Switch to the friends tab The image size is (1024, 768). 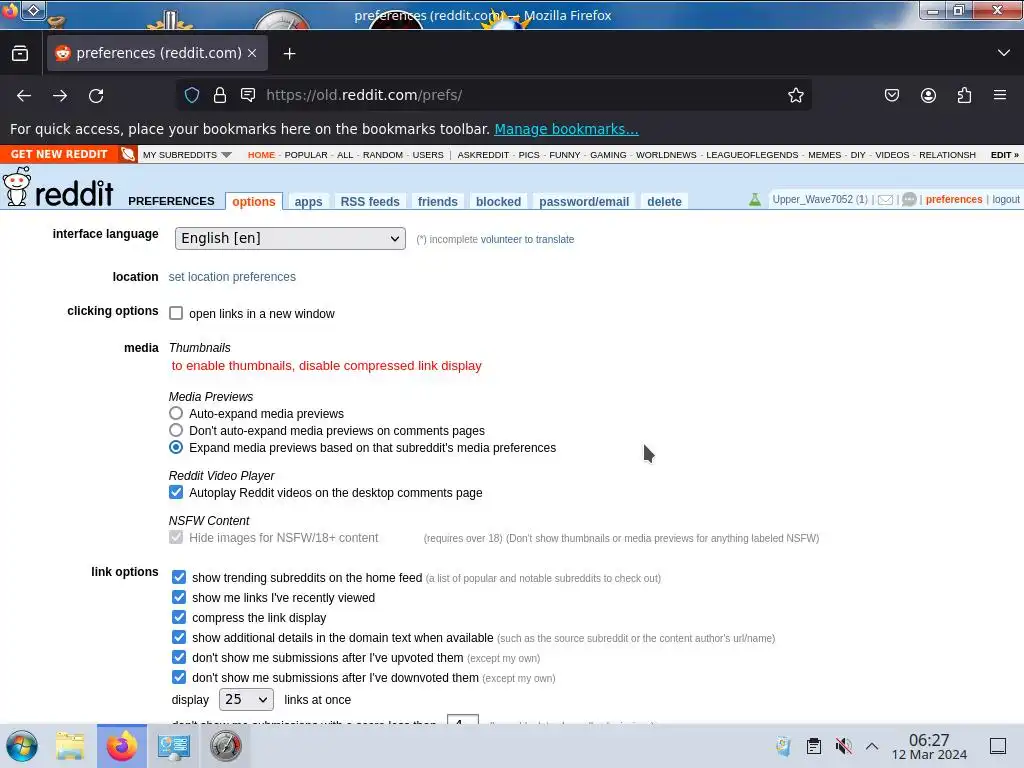[438, 202]
